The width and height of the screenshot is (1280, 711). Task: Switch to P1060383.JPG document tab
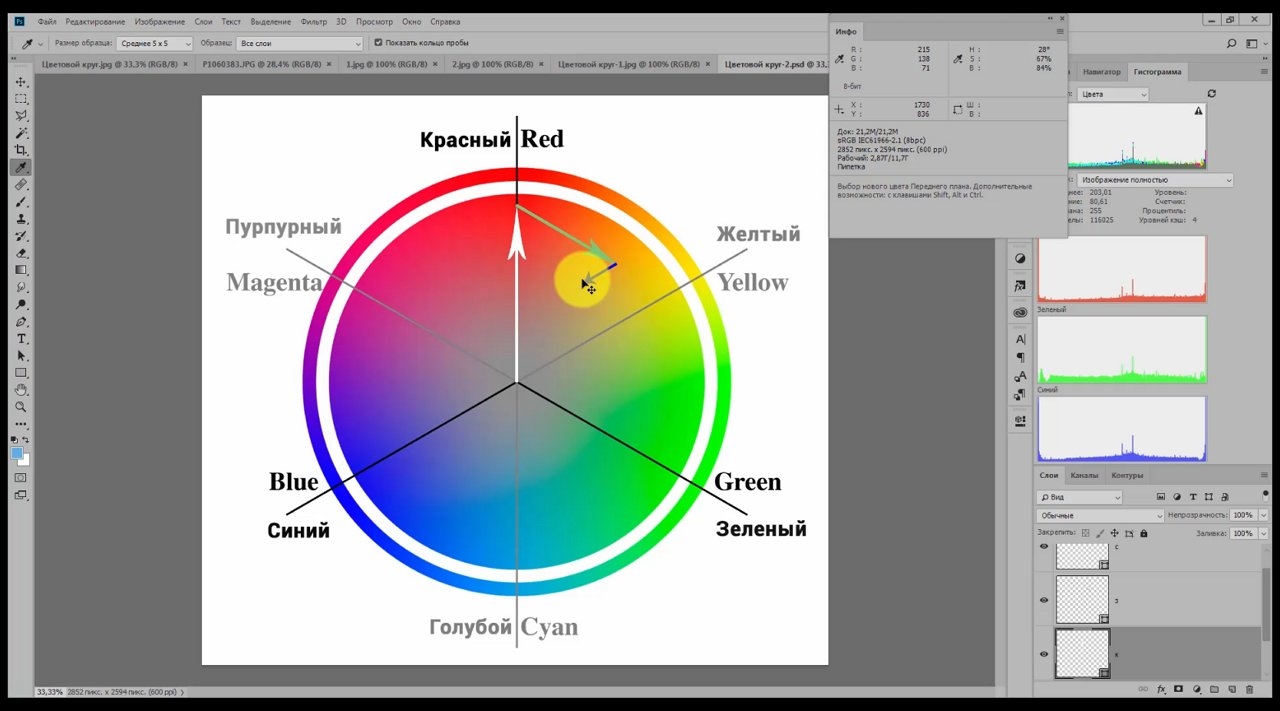click(x=261, y=64)
